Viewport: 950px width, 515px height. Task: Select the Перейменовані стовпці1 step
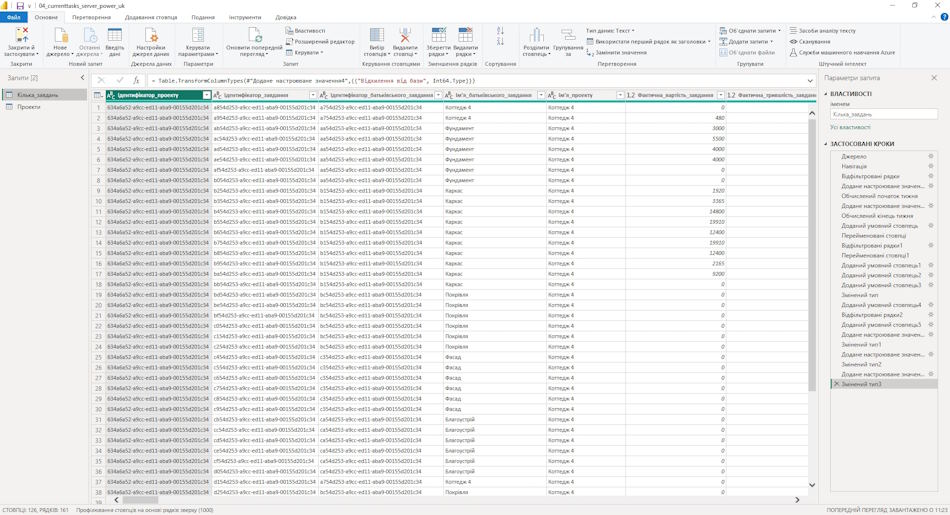pos(884,255)
